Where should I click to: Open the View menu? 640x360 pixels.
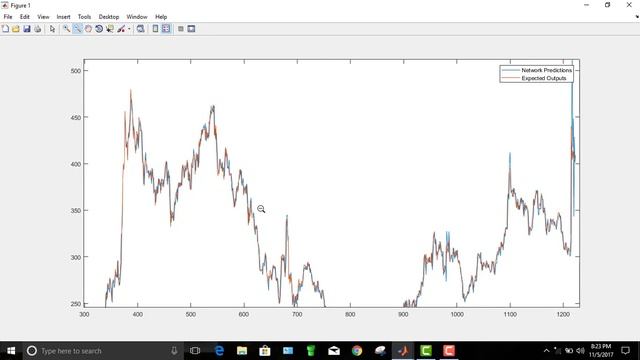(43, 17)
